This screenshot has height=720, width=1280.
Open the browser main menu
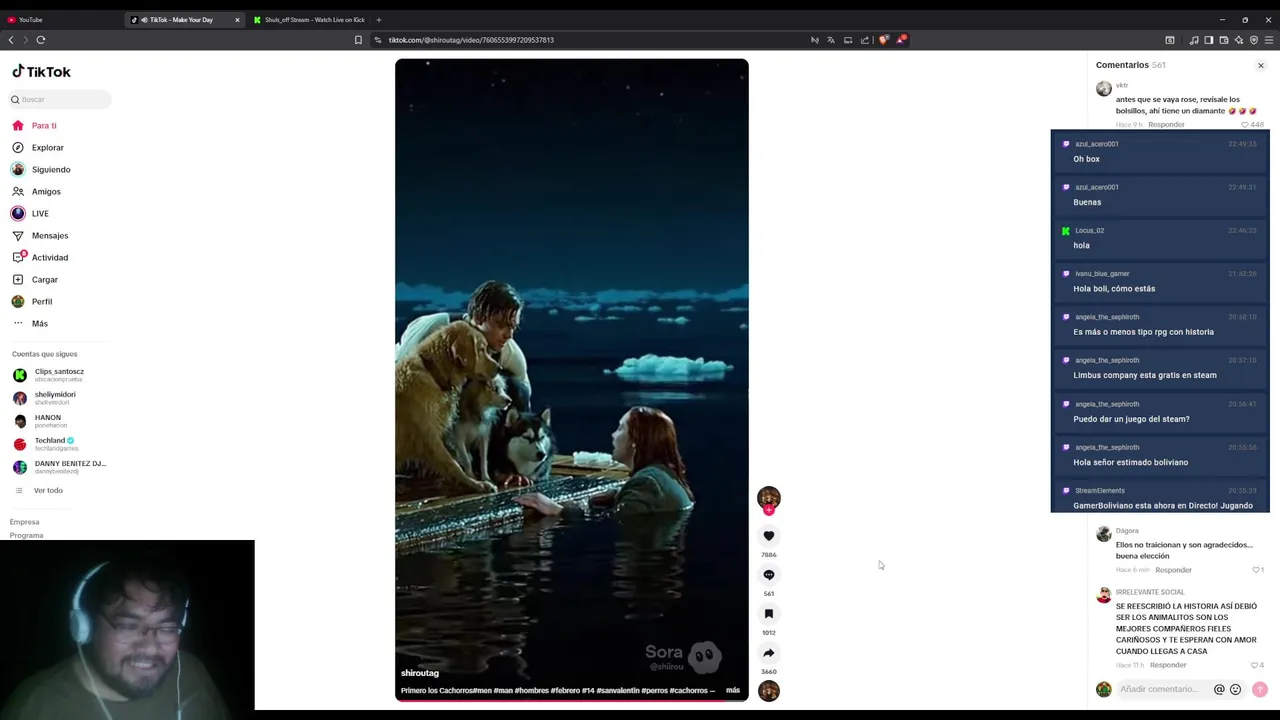(1269, 40)
